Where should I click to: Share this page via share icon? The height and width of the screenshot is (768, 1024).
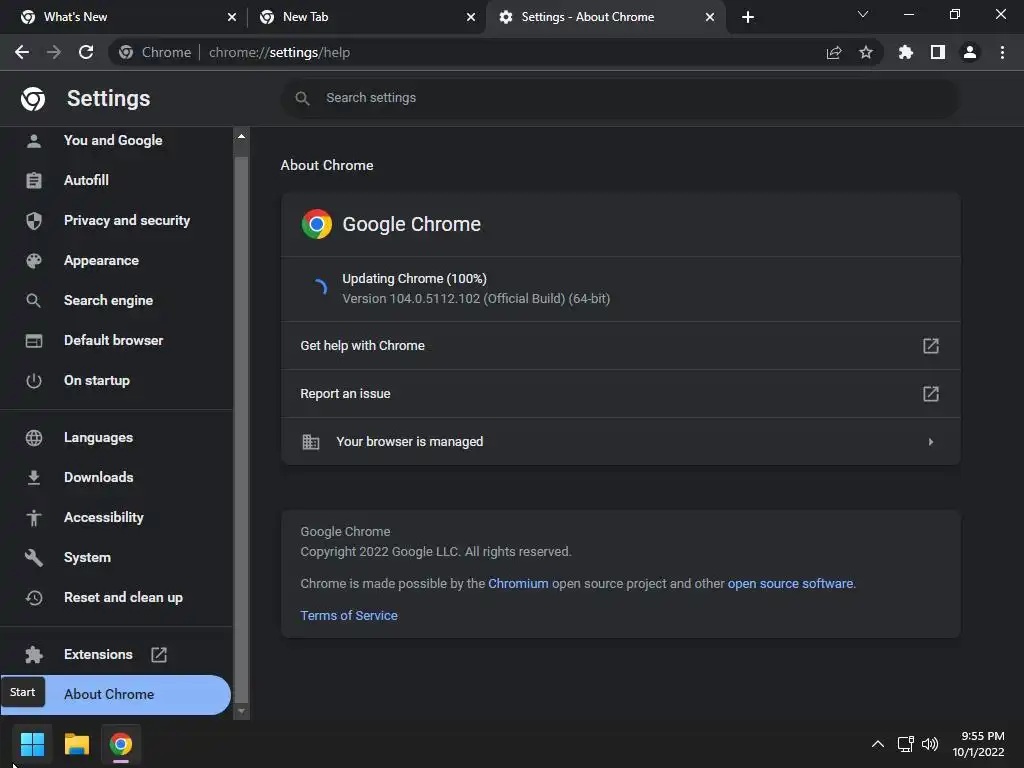(x=834, y=52)
